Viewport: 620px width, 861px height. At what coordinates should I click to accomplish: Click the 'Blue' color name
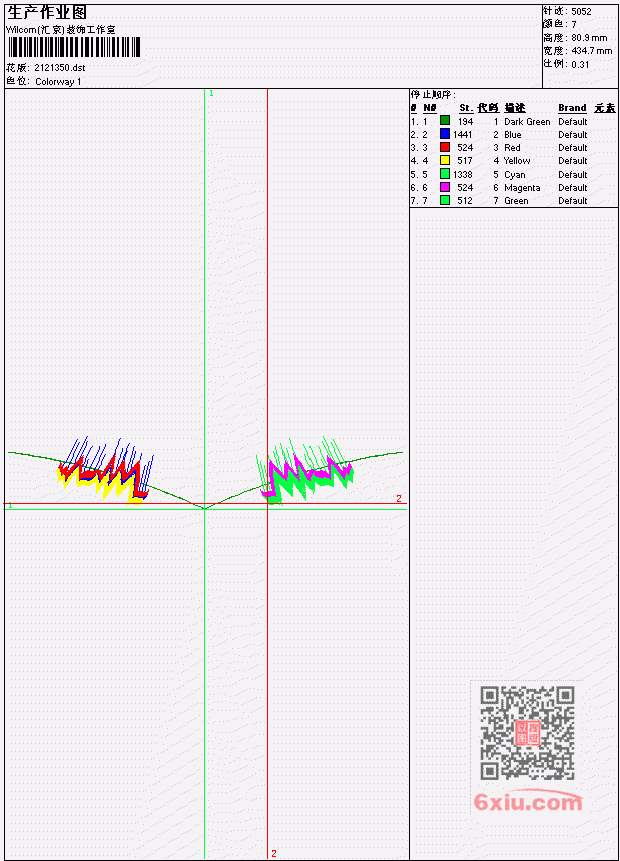[513, 135]
